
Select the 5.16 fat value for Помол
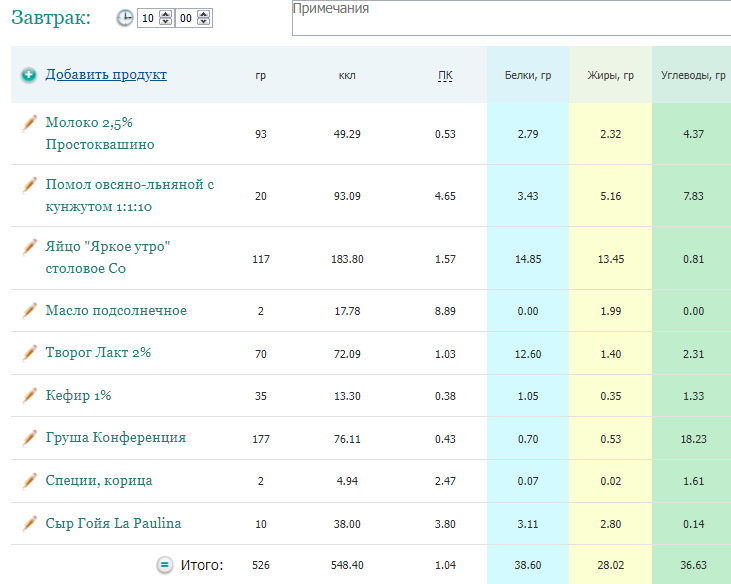pos(610,196)
